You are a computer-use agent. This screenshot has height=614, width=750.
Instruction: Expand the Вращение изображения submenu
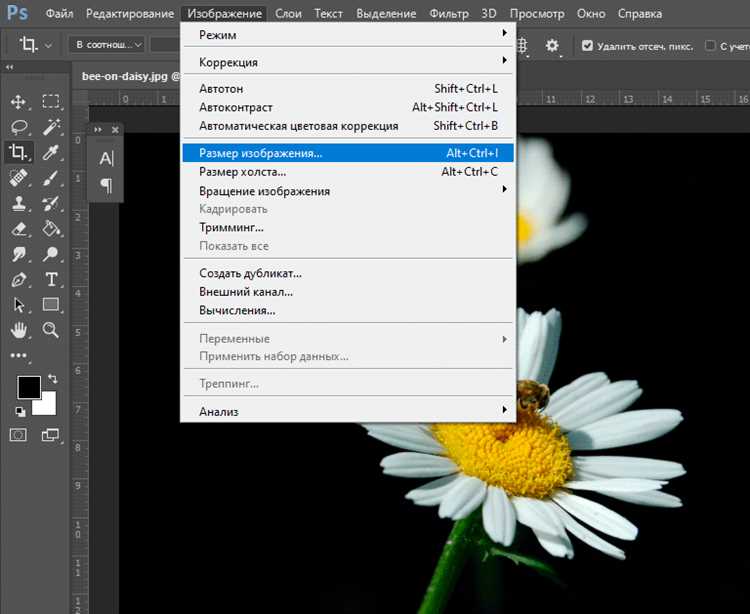348,191
